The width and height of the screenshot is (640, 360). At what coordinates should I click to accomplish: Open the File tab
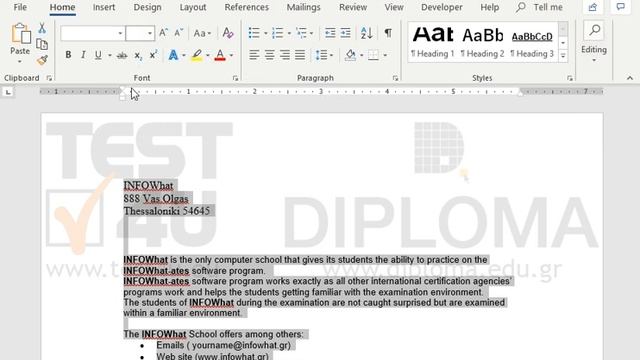(20, 7)
